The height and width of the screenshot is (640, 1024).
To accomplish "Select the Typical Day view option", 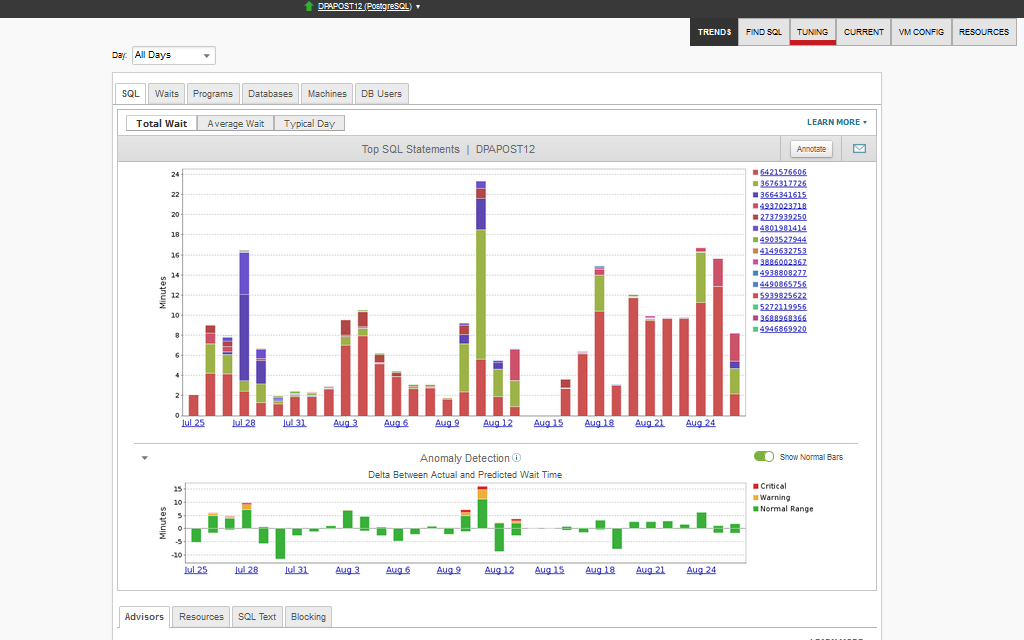I will [309, 124].
